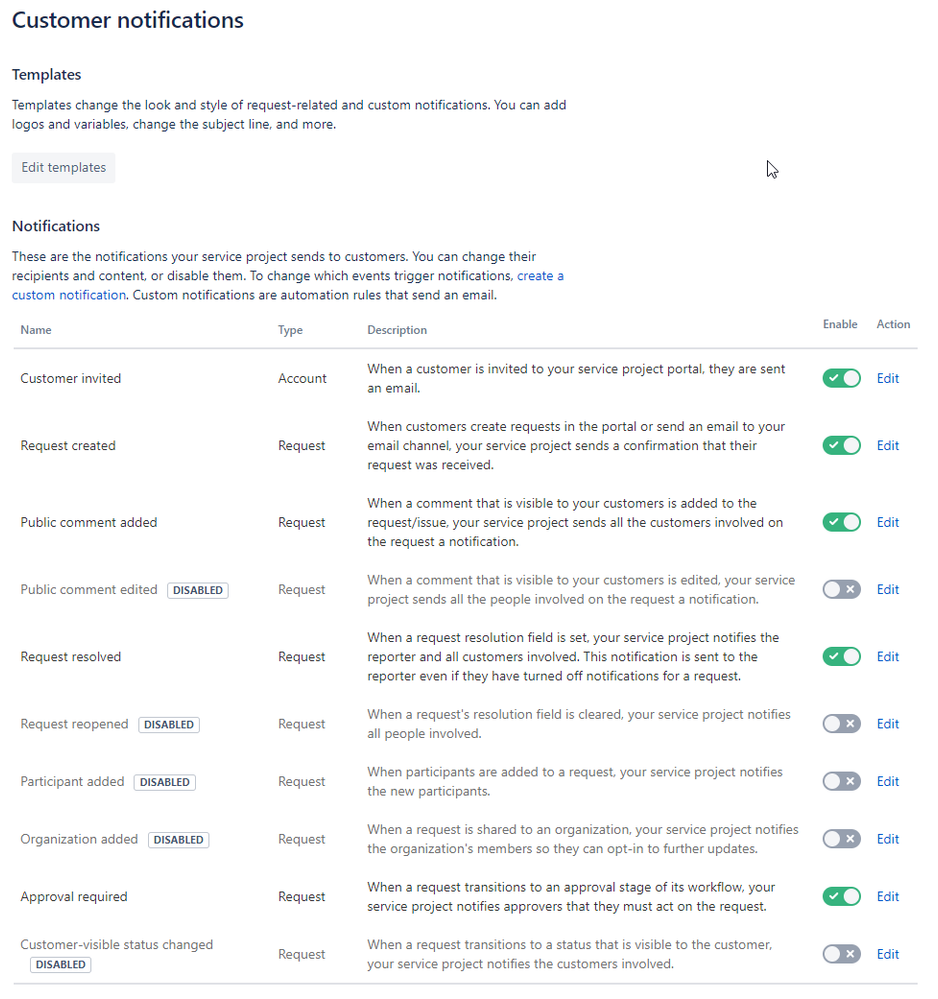
Task: Select the DISABLED badge beside Participant added
Action: [164, 782]
